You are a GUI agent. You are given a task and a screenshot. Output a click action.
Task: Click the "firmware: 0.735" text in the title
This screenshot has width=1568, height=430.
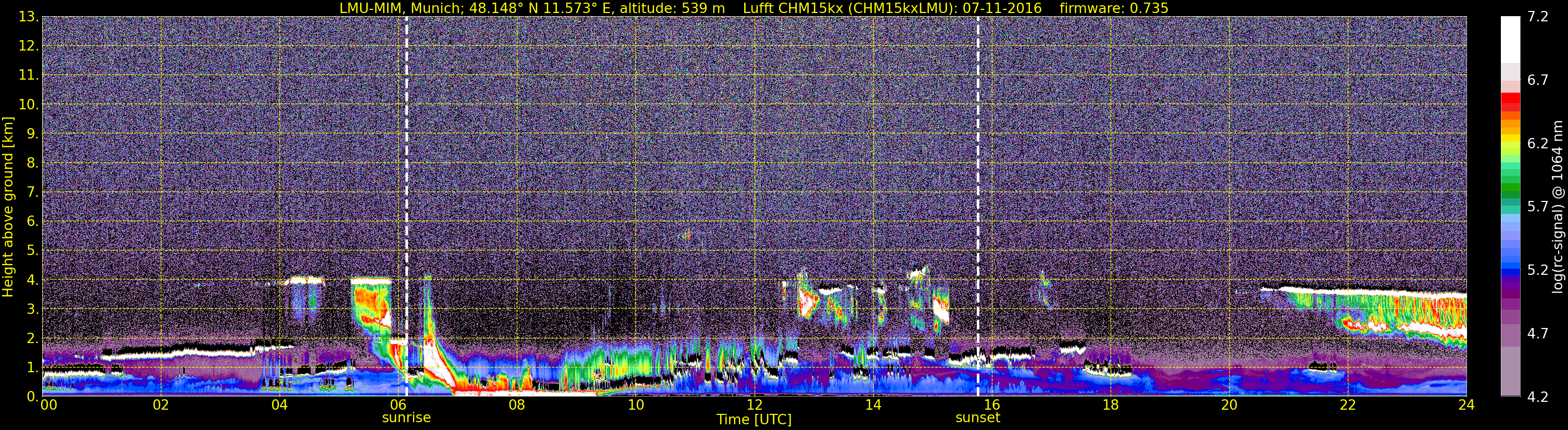point(1114,8)
